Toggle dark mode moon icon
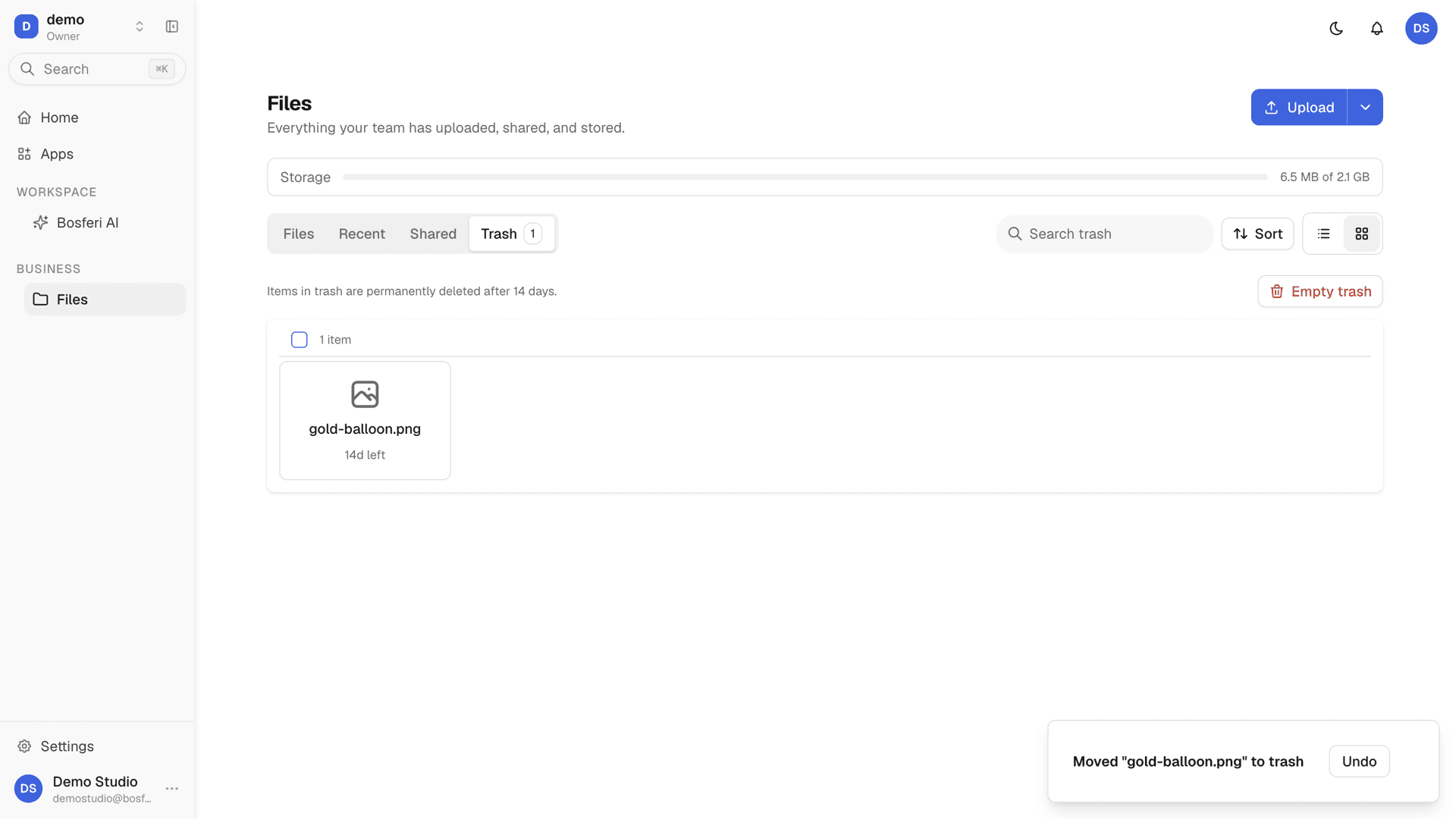1456x819 pixels. point(1336,28)
